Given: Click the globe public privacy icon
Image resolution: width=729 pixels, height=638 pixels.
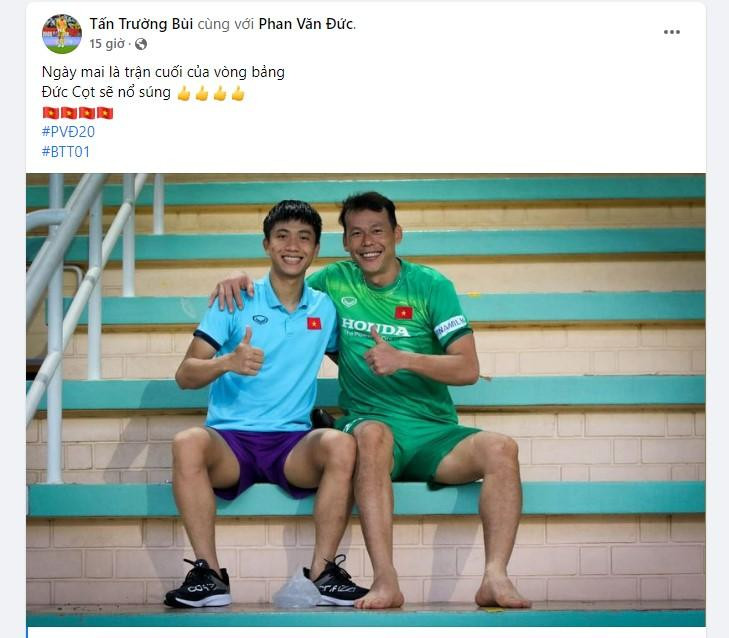Looking at the screenshot, I should (x=141, y=44).
